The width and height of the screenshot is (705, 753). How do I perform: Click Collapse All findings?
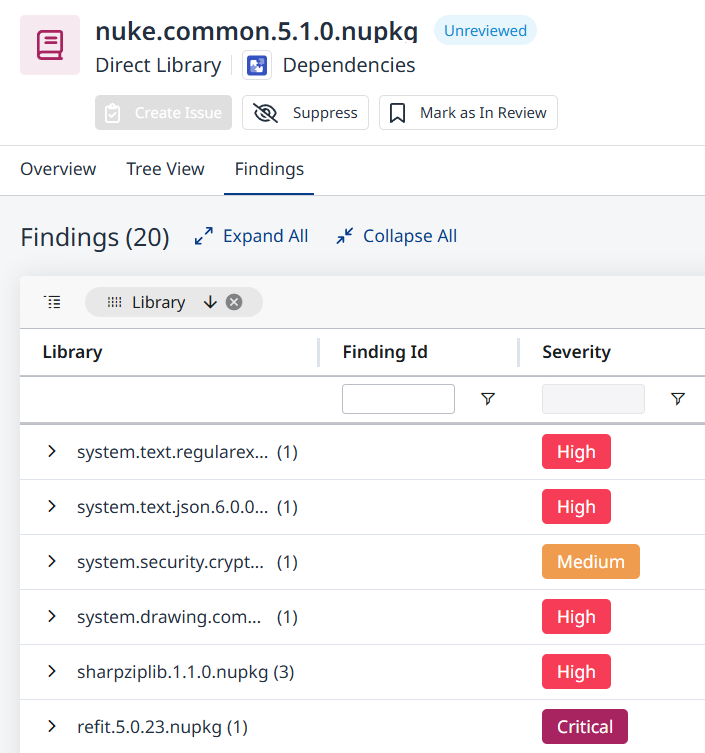click(396, 236)
